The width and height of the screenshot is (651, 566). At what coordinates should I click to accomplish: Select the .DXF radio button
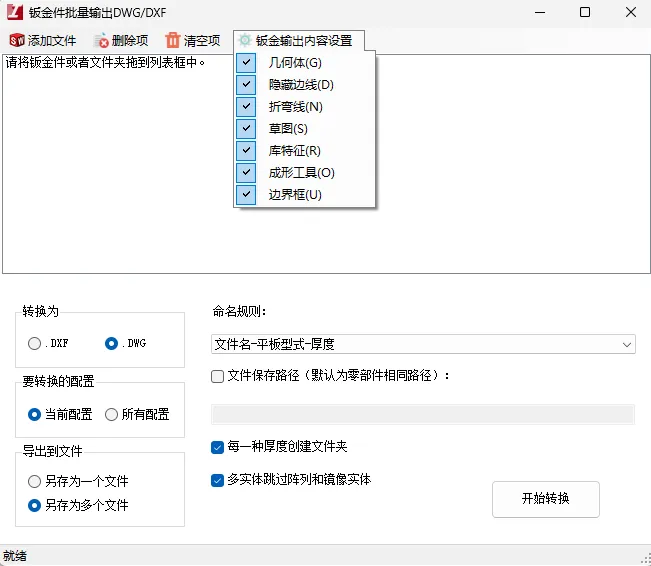pos(34,343)
